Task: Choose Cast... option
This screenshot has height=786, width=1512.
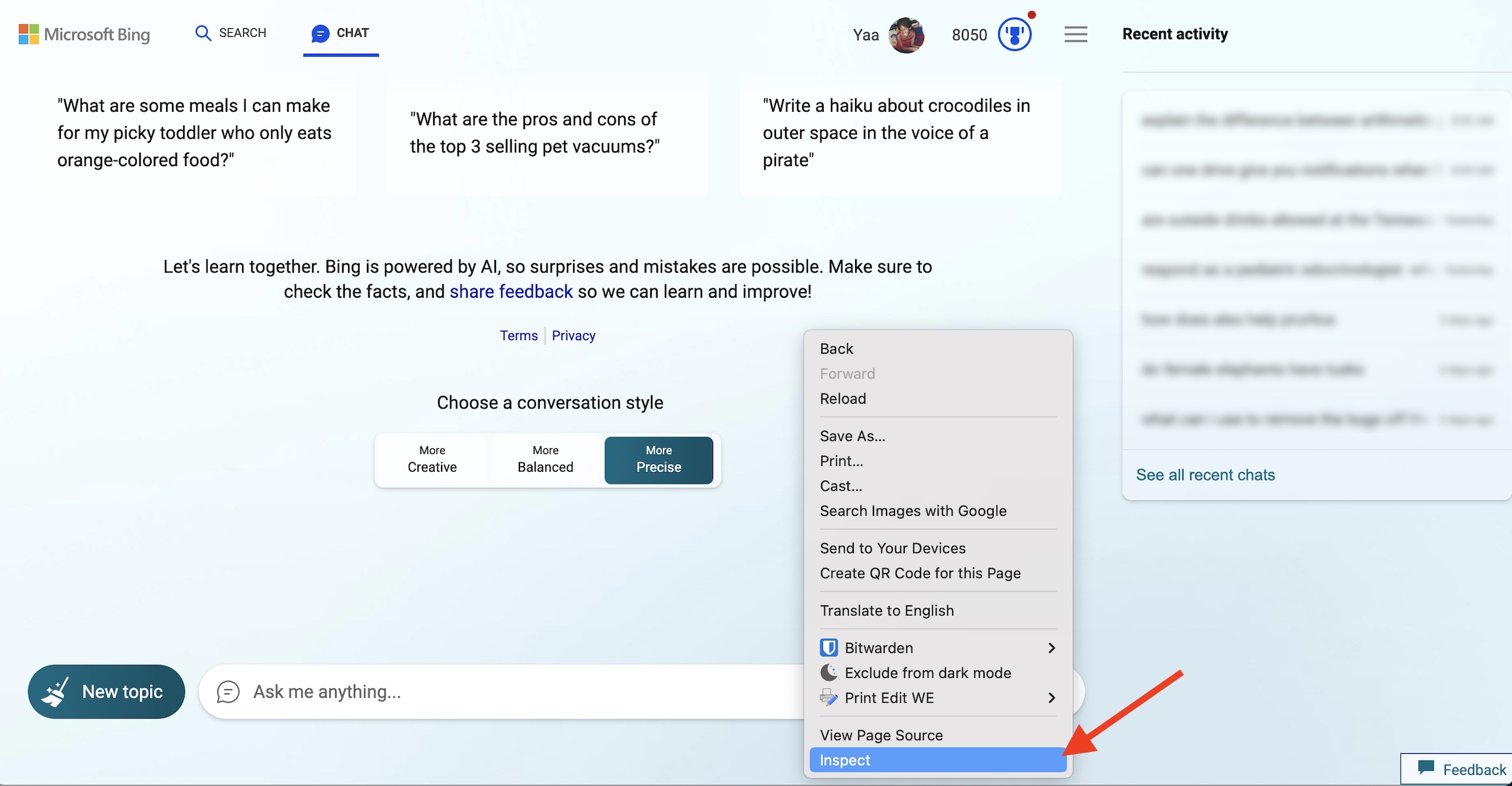Action: (938, 485)
